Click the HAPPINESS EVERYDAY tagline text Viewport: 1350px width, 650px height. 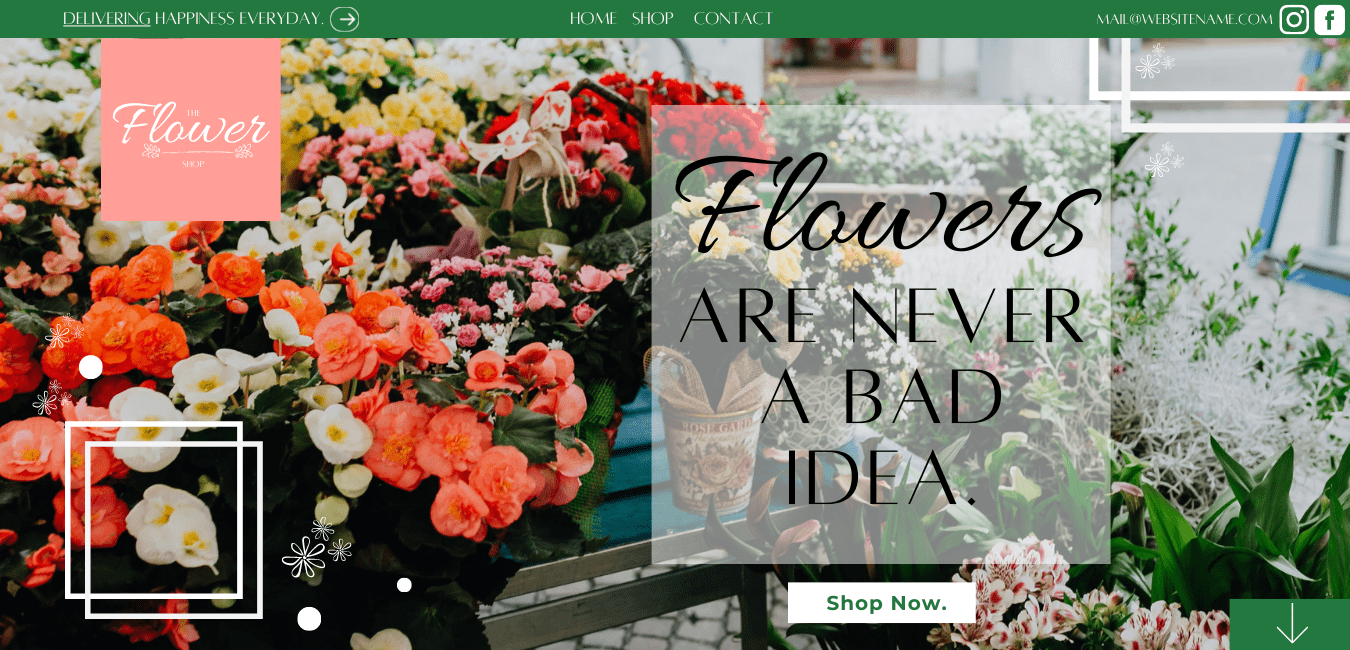point(239,19)
